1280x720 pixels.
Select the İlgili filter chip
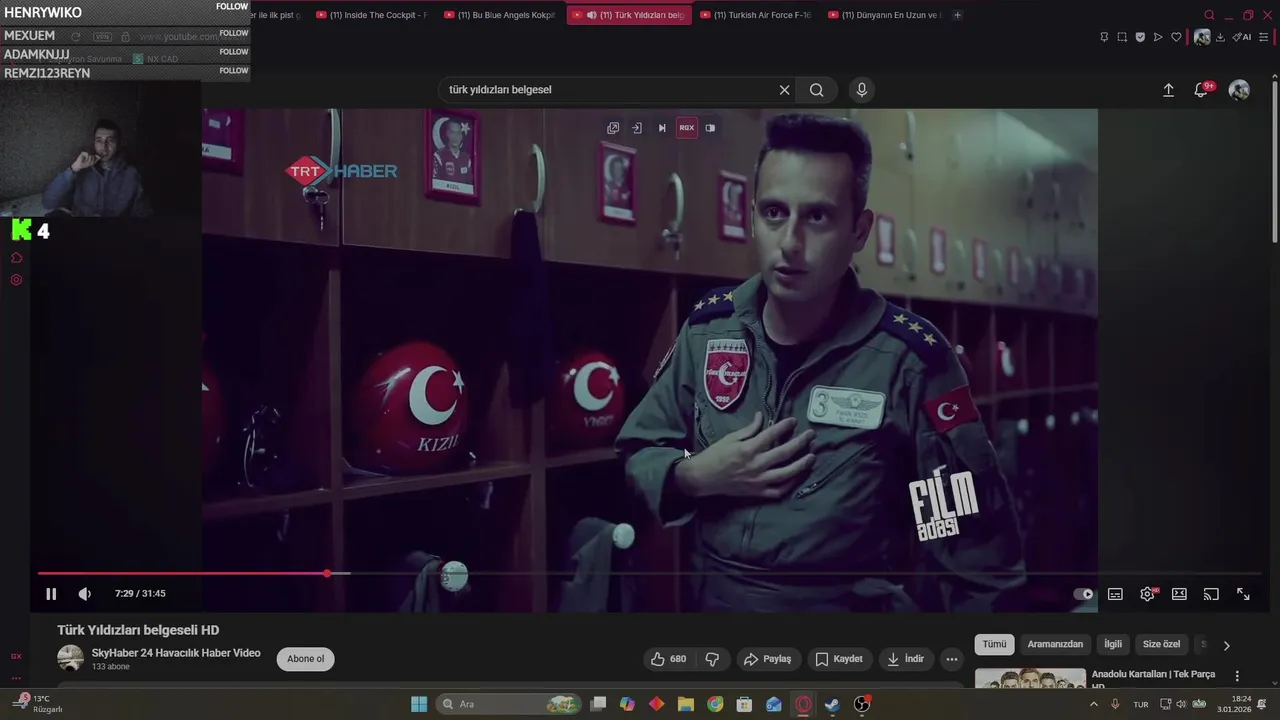tap(1113, 645)
